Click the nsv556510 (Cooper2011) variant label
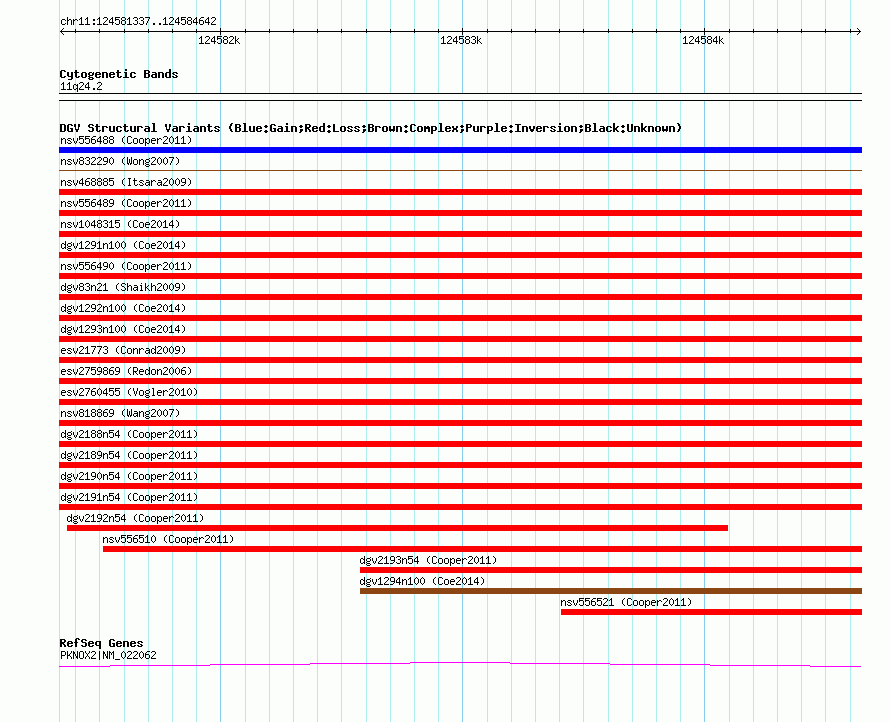The height and width of the screenshot is (722, 890). (x=168, y=539)
